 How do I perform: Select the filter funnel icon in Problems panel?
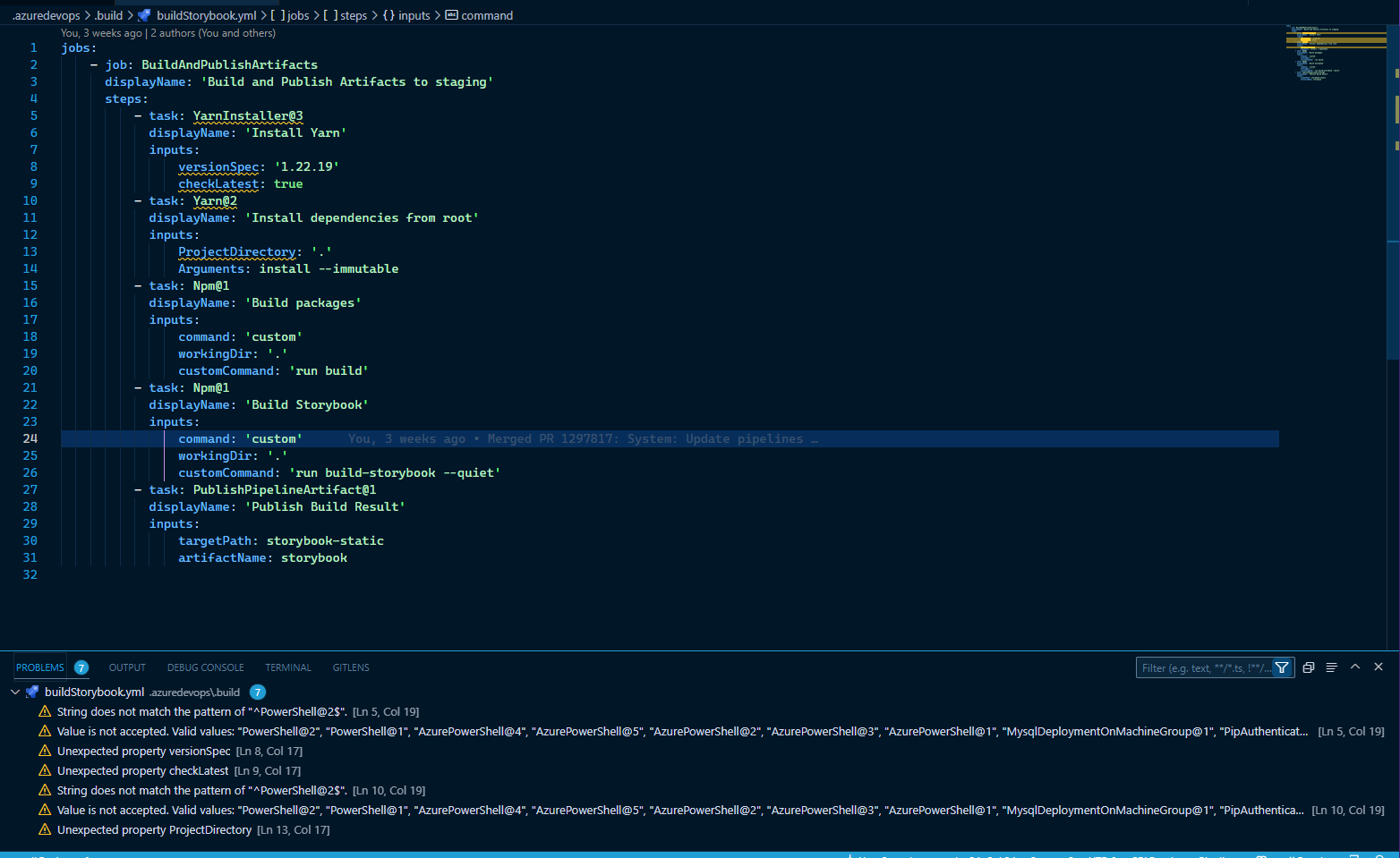click(1282, 667)
